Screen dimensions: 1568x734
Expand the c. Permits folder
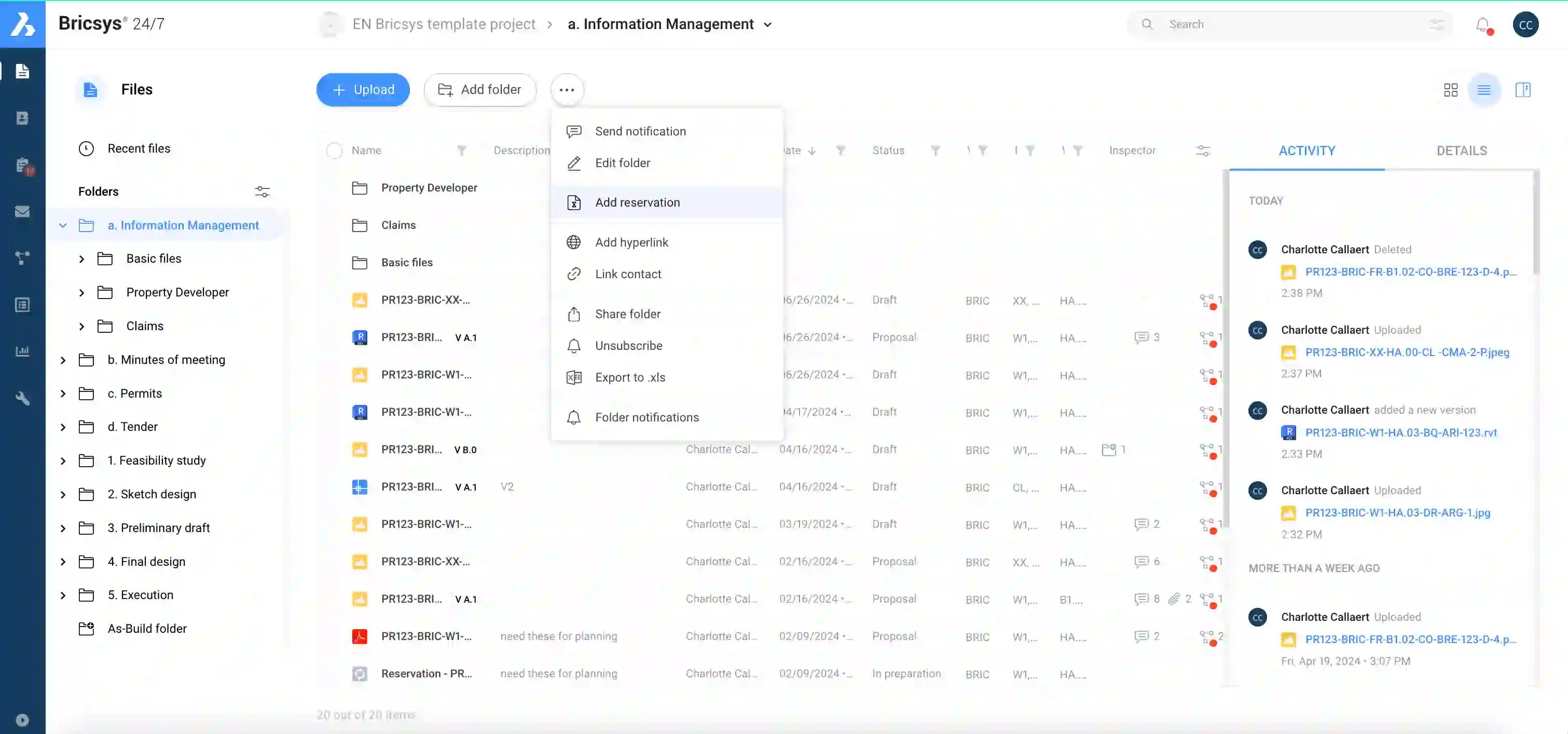click(63, 393)
